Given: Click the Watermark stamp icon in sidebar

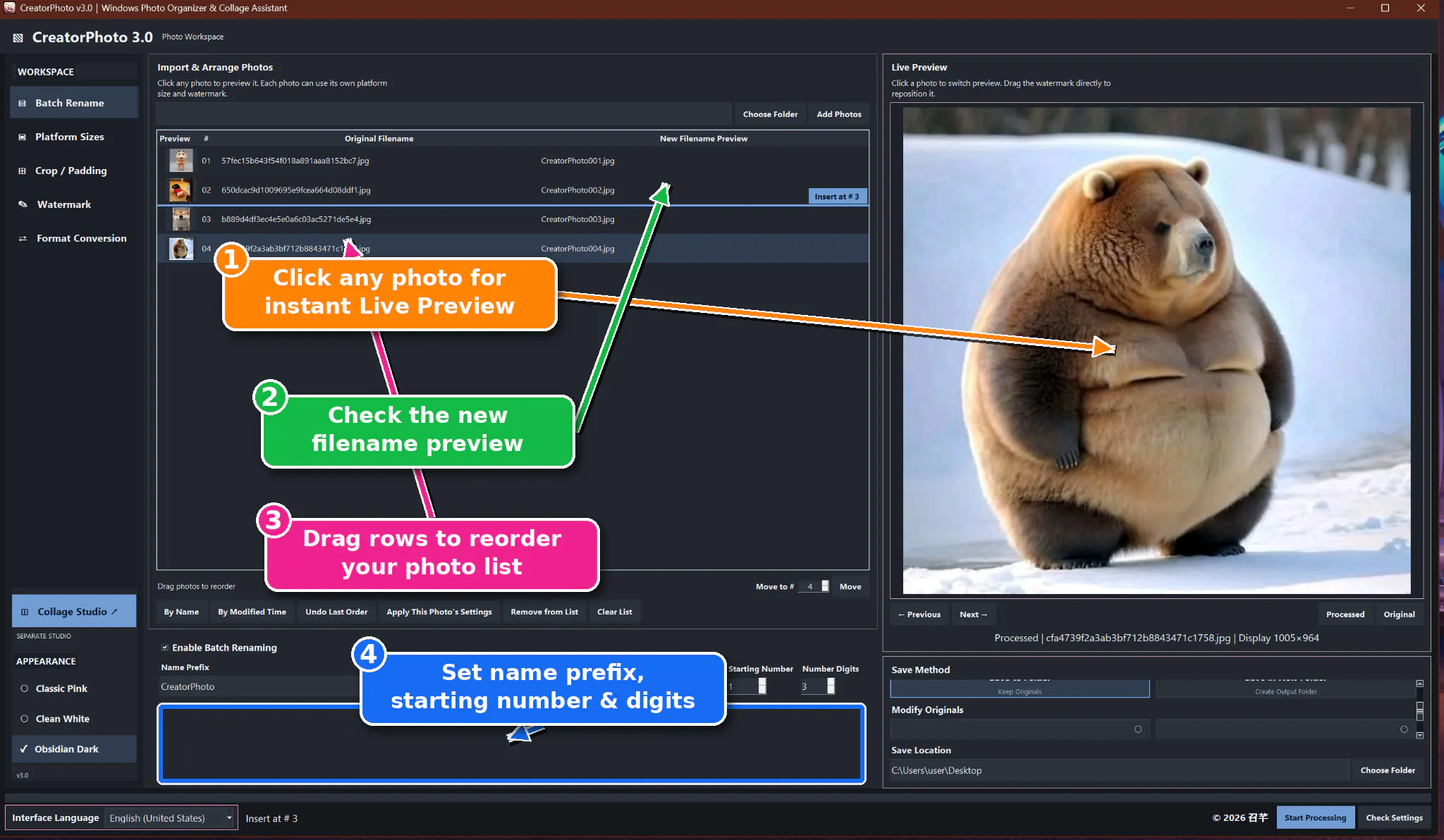Looking at the screenshot, I should [23, 204].
